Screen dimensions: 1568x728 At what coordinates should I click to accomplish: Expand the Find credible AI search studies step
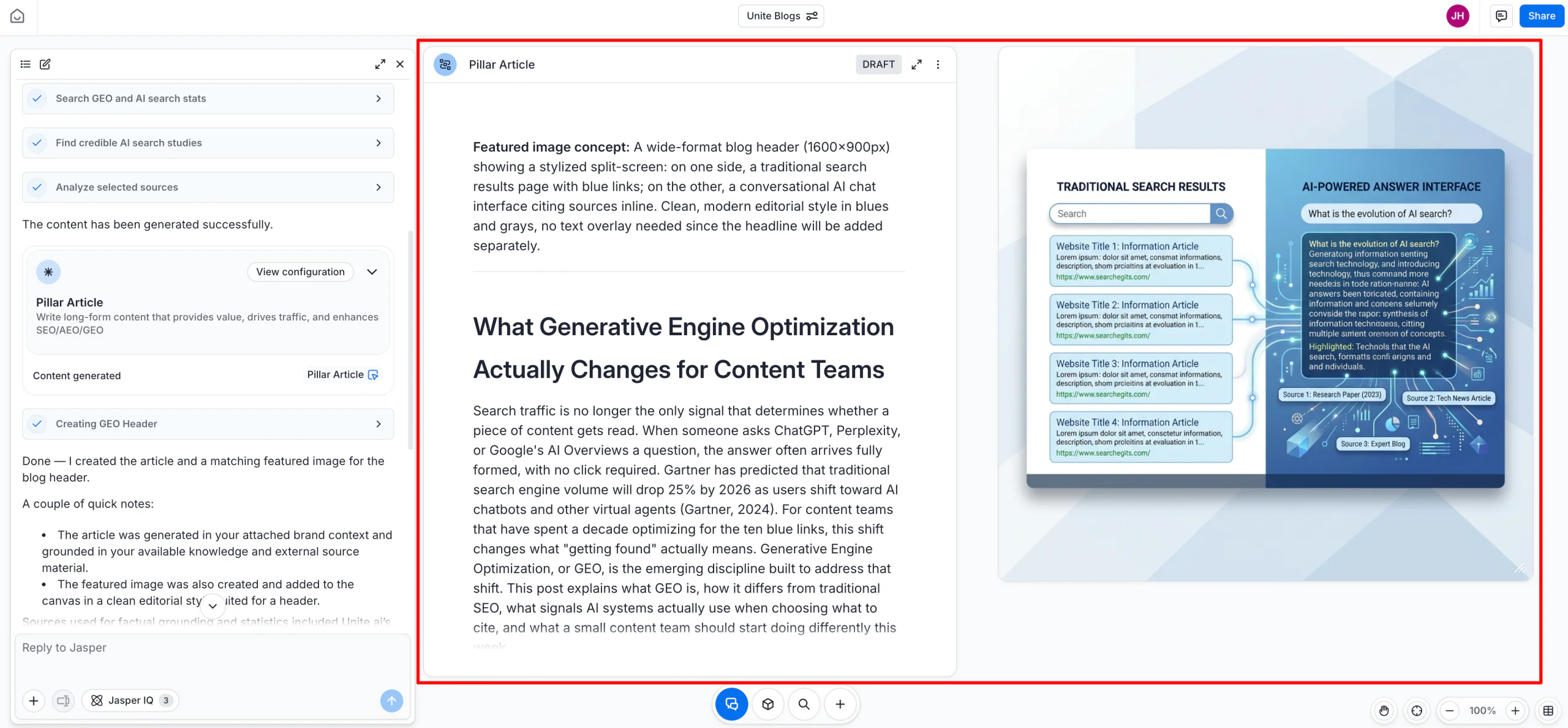208,143
